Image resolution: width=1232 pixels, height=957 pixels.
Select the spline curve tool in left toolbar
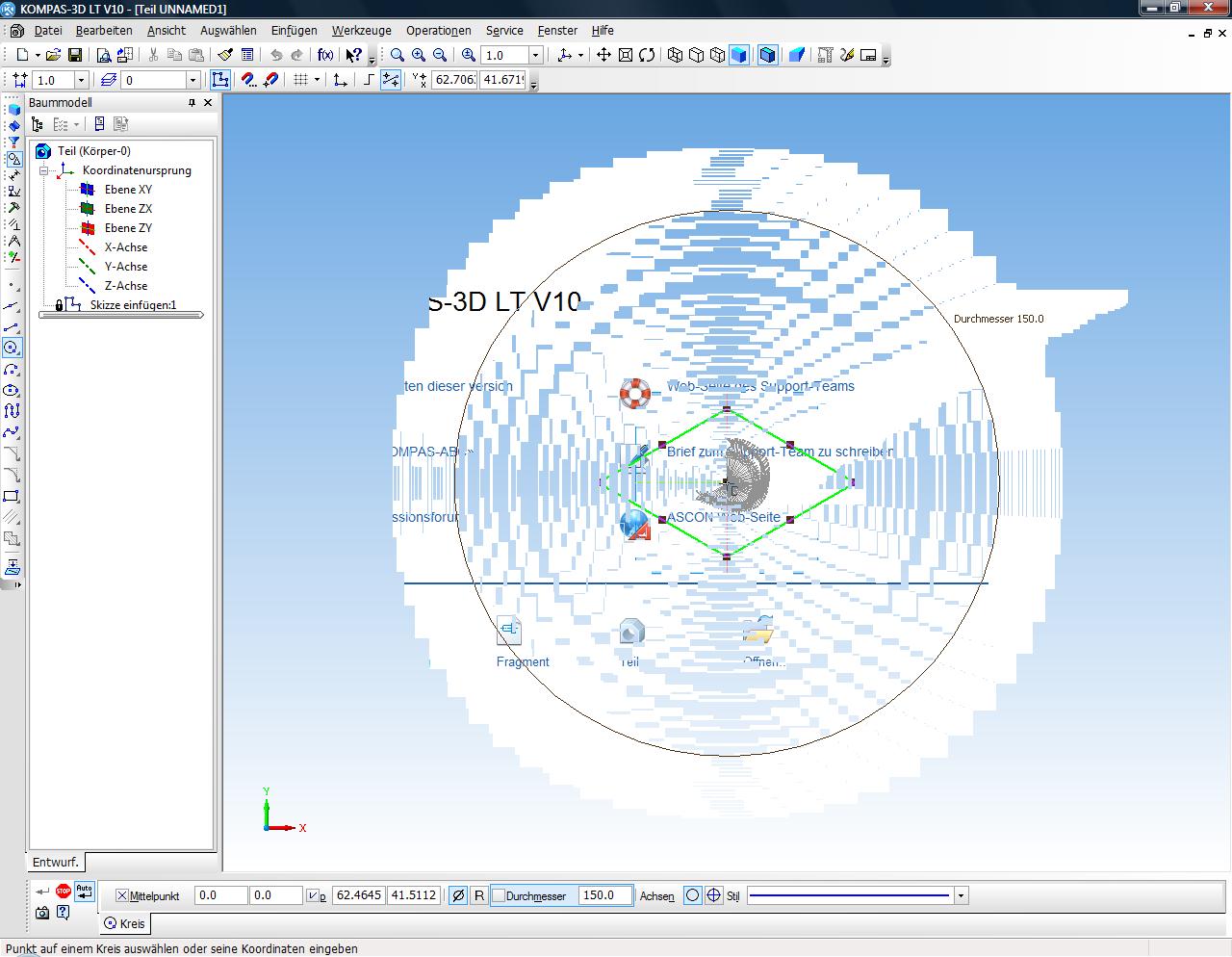[12, 432]
